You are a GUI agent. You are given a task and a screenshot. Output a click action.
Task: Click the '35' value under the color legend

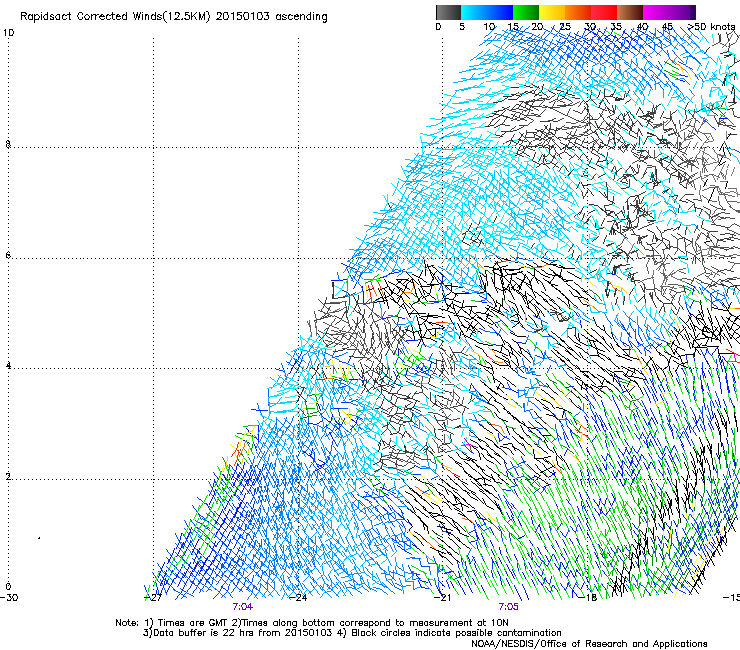[616, 27]
